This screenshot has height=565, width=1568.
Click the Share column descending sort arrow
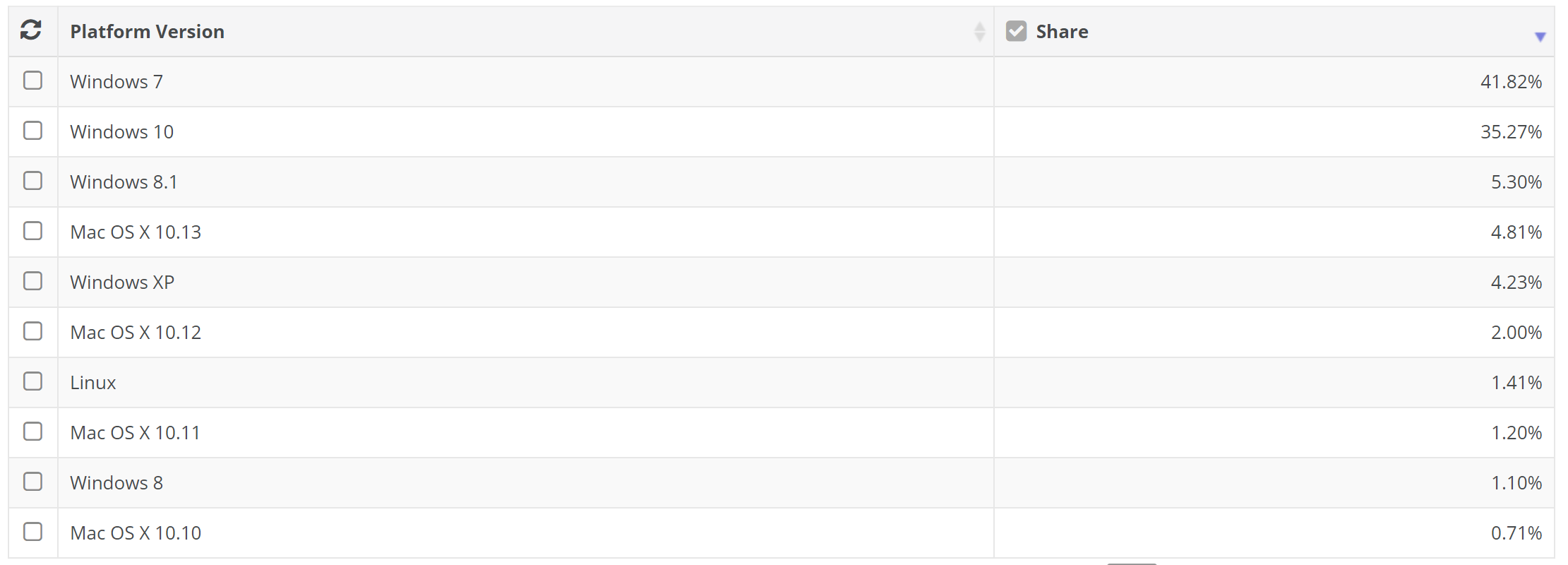(x=1540, y=37)
